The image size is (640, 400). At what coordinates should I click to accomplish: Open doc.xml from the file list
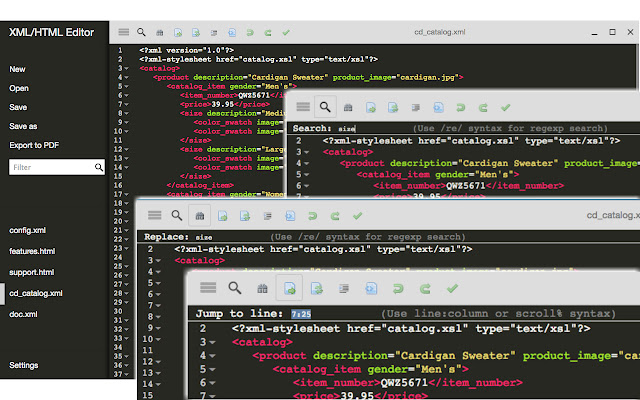(x=23, y=314)
